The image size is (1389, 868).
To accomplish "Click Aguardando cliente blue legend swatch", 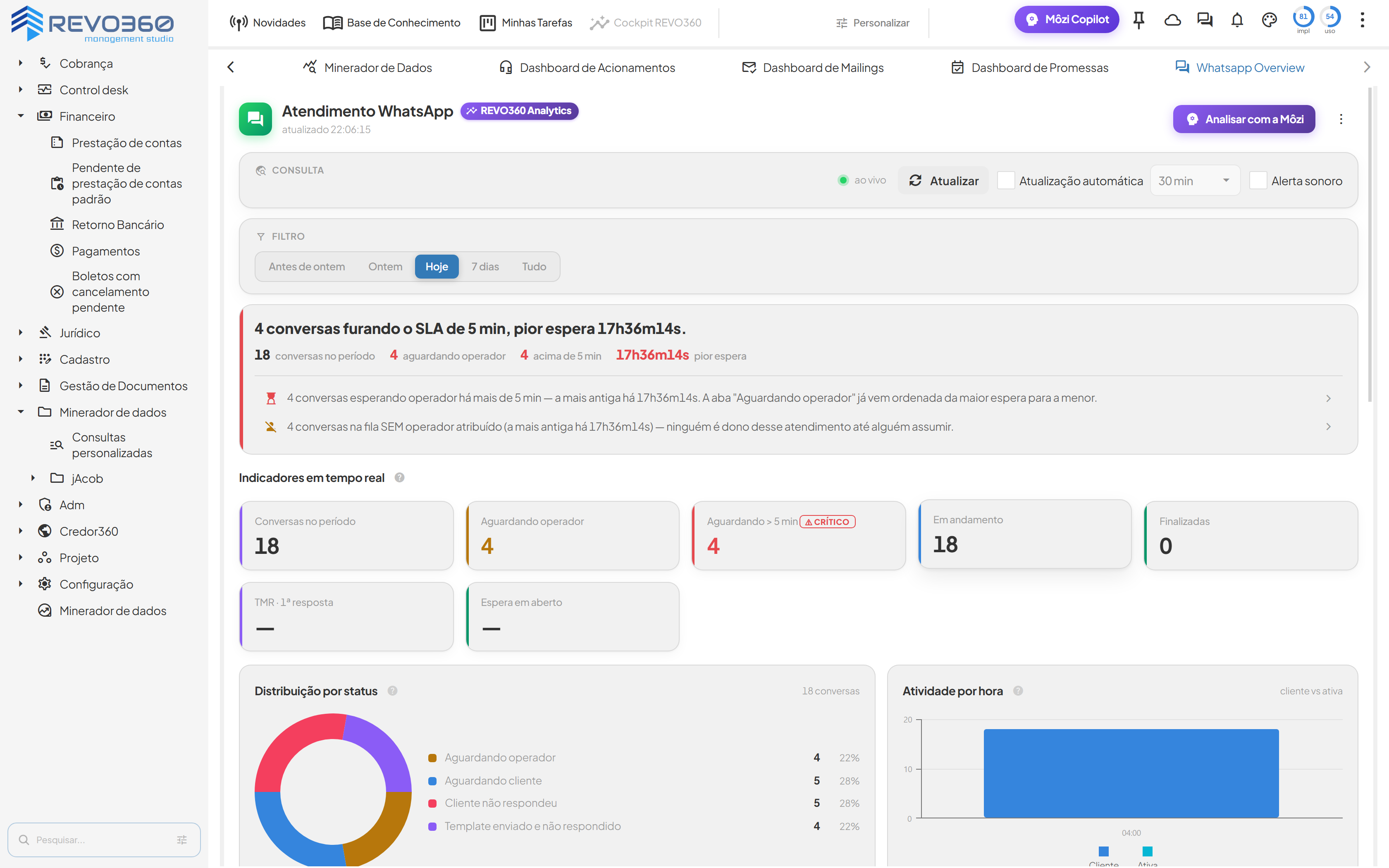I will [433, 781].
